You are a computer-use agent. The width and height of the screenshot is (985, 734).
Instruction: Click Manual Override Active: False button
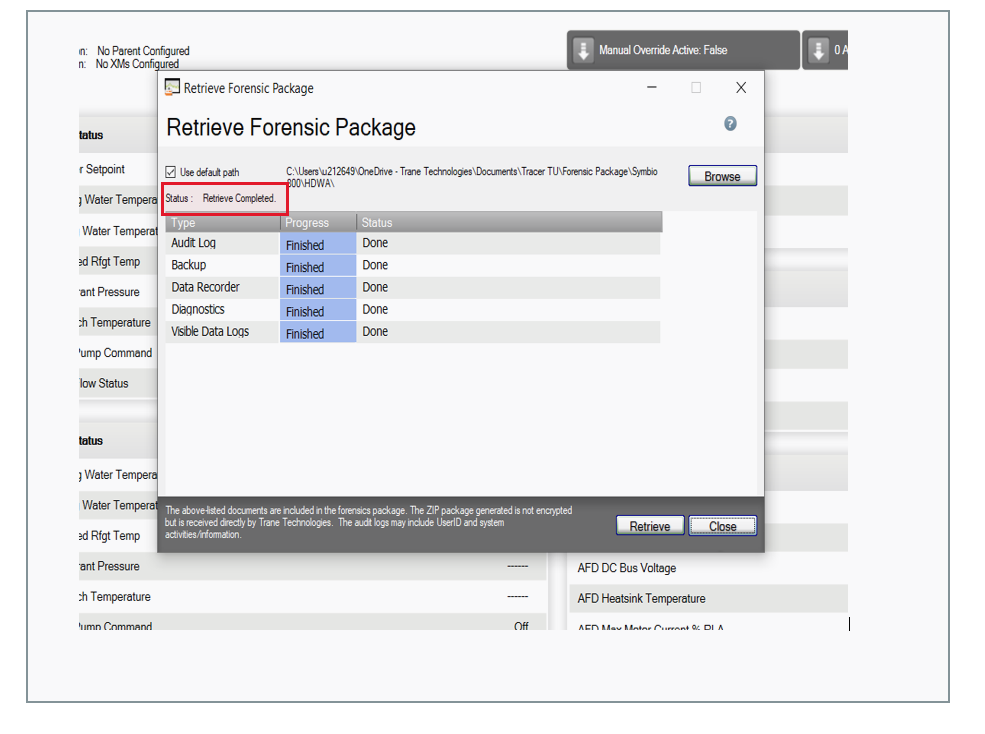click(683, 50)
